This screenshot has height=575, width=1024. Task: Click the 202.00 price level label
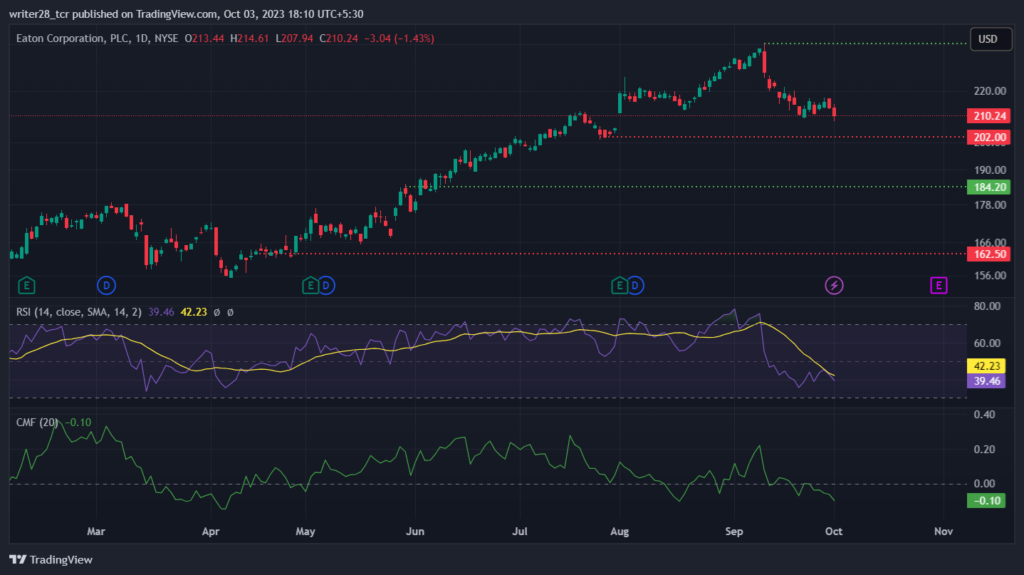click(989, 137)
